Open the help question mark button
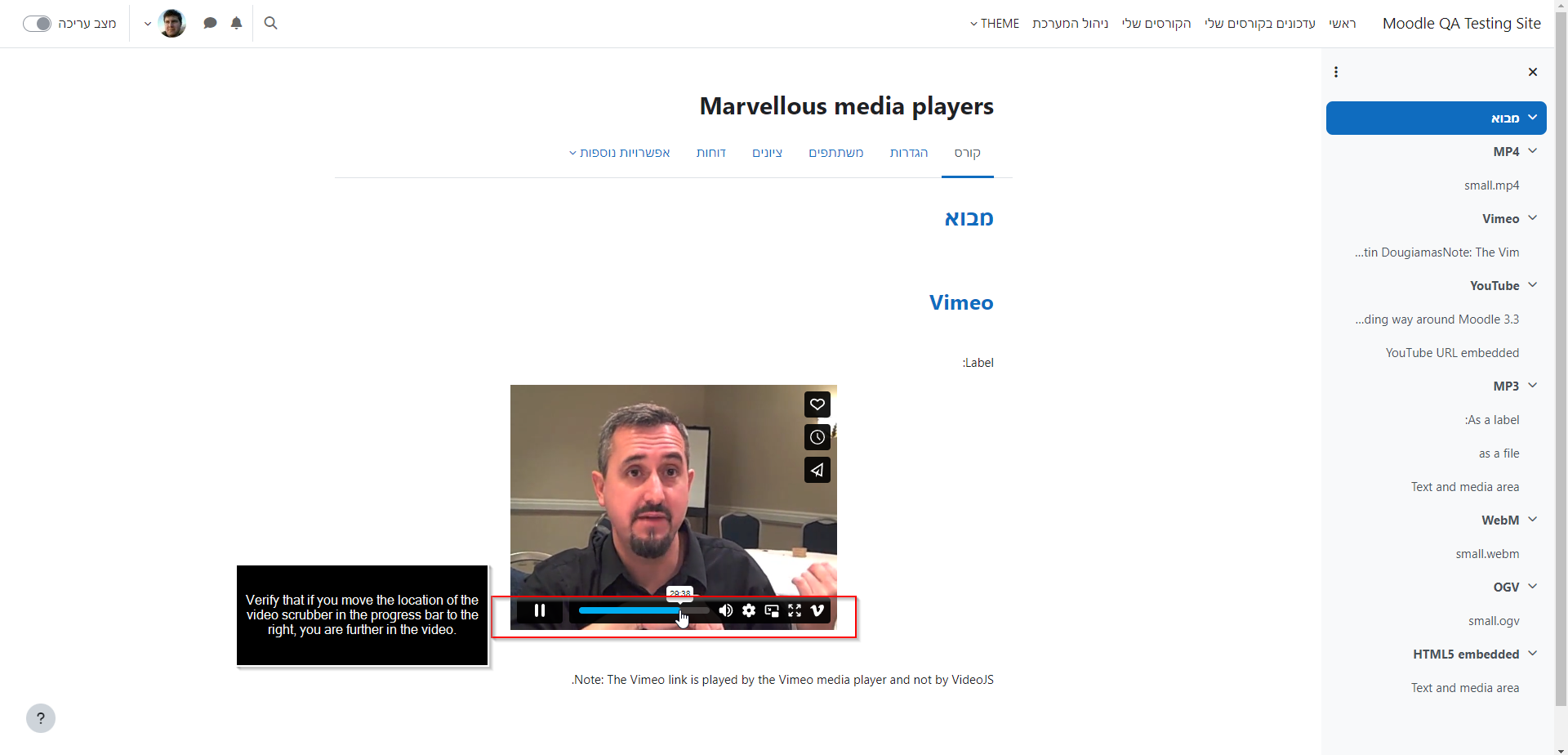1568x755 pixels. tap(41, 718)
